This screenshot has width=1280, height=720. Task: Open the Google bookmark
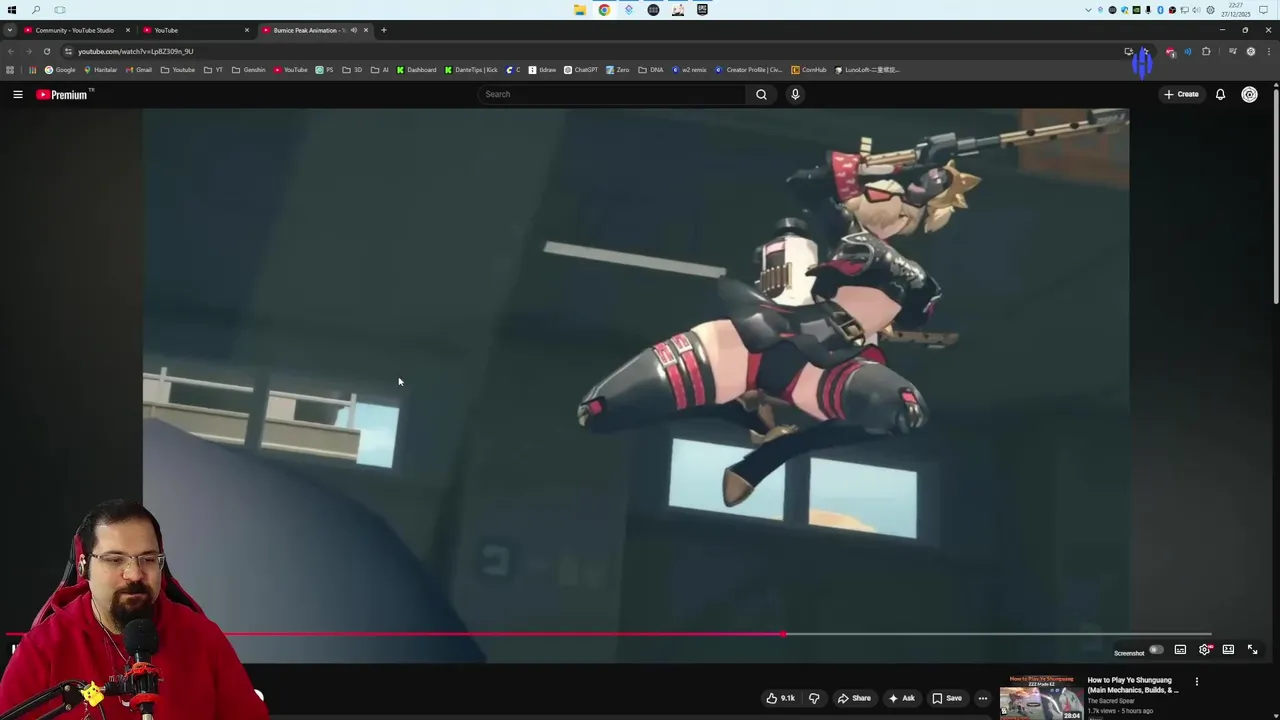[x=60, y=70]
